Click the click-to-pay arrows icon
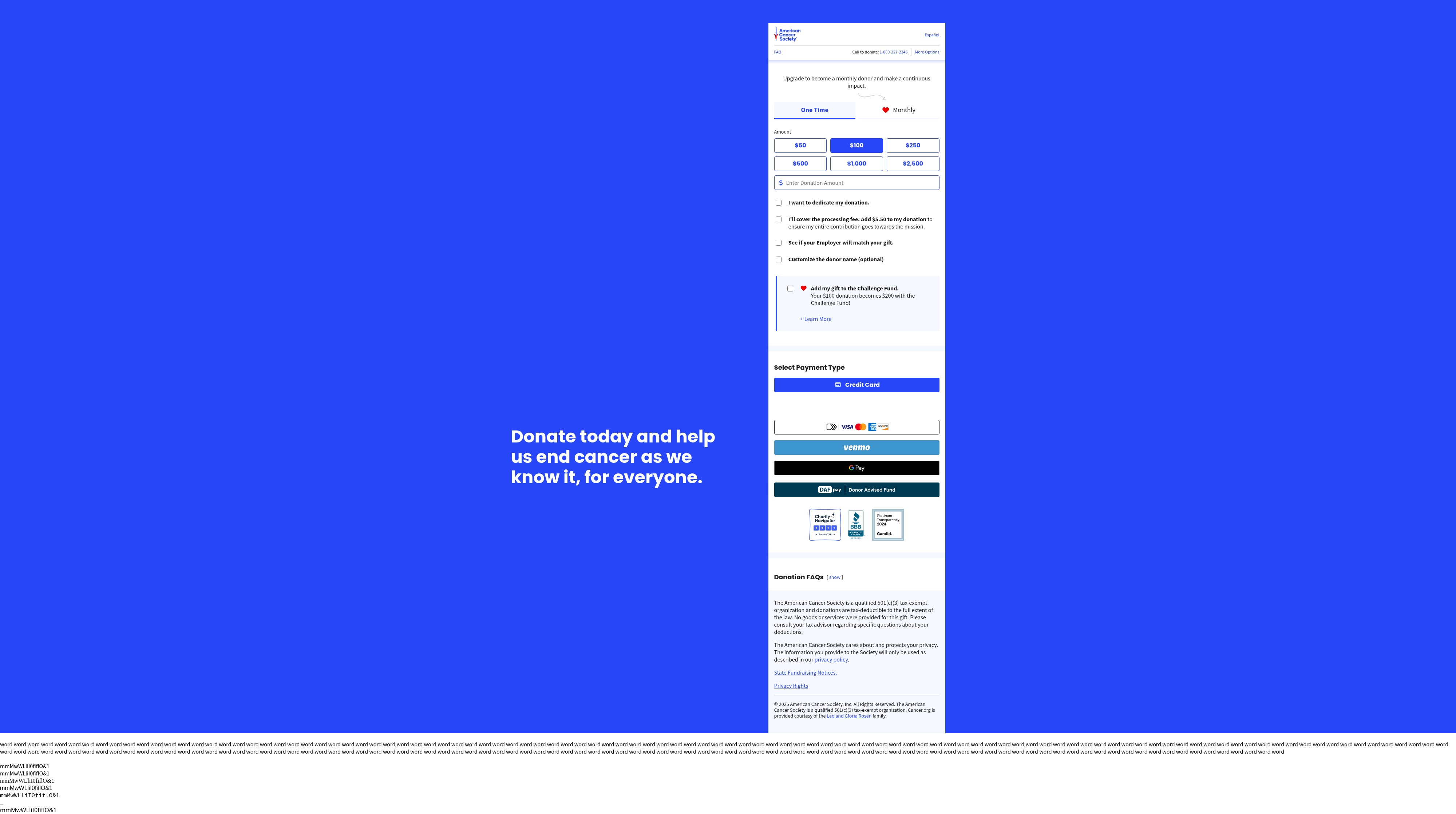The width and height of the screenshot is (1456, 814). coord(831,427)
